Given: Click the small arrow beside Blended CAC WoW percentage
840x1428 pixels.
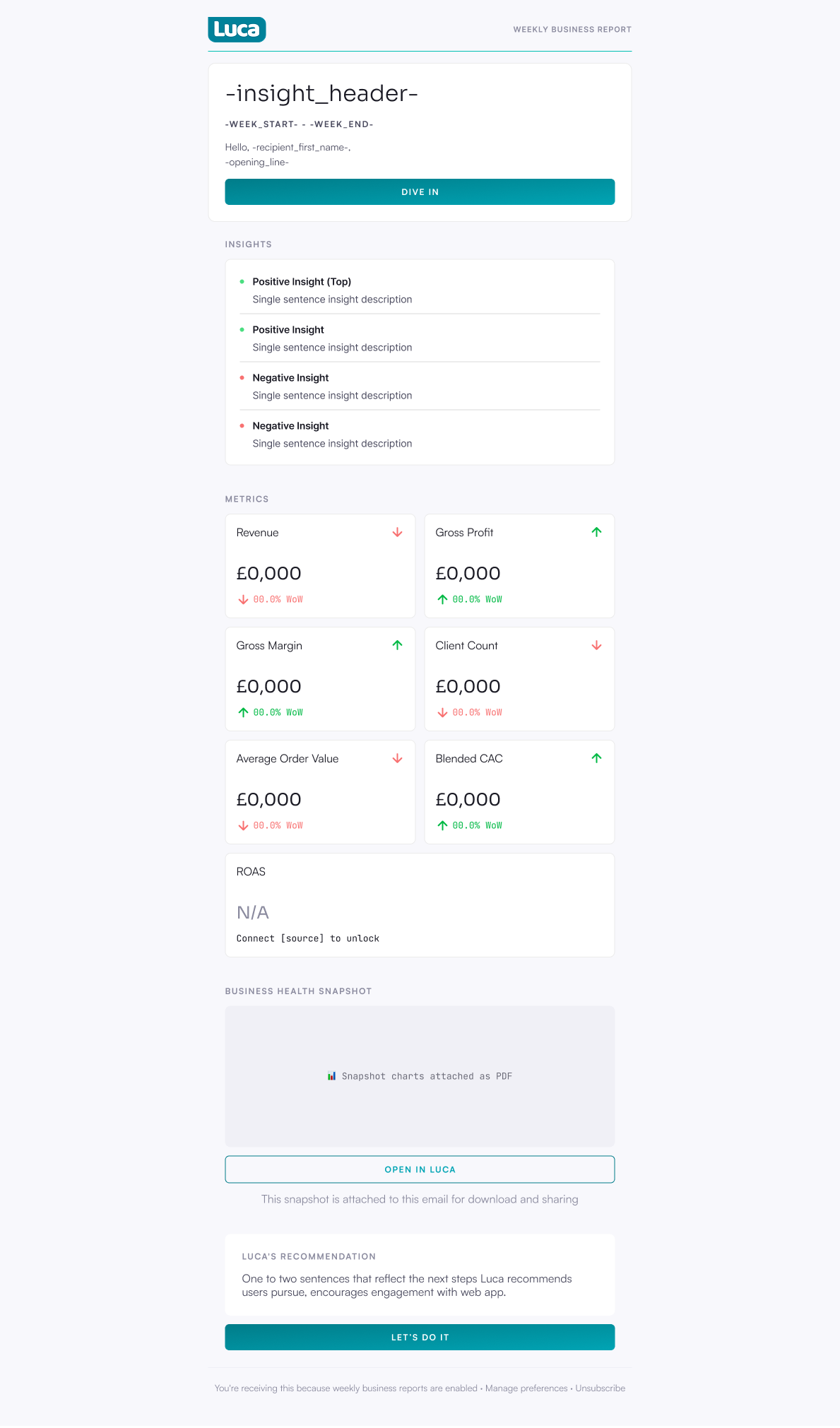Looking at the screenshot, I should tap(442, 825).
